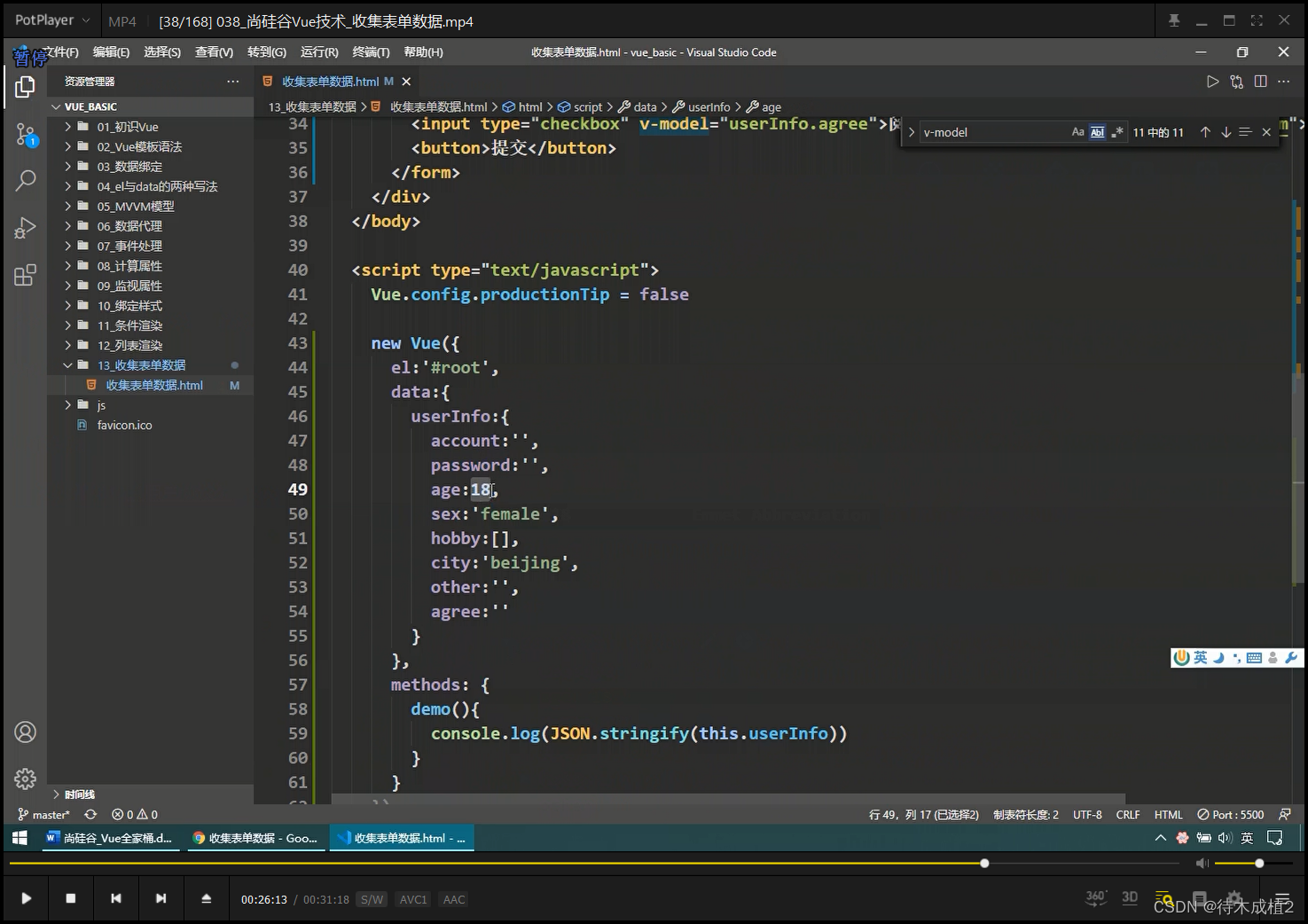This screenshot has height=924, width=1308.
Task: Click feedback icon in status bar
Action: [x=1284, y=814]
